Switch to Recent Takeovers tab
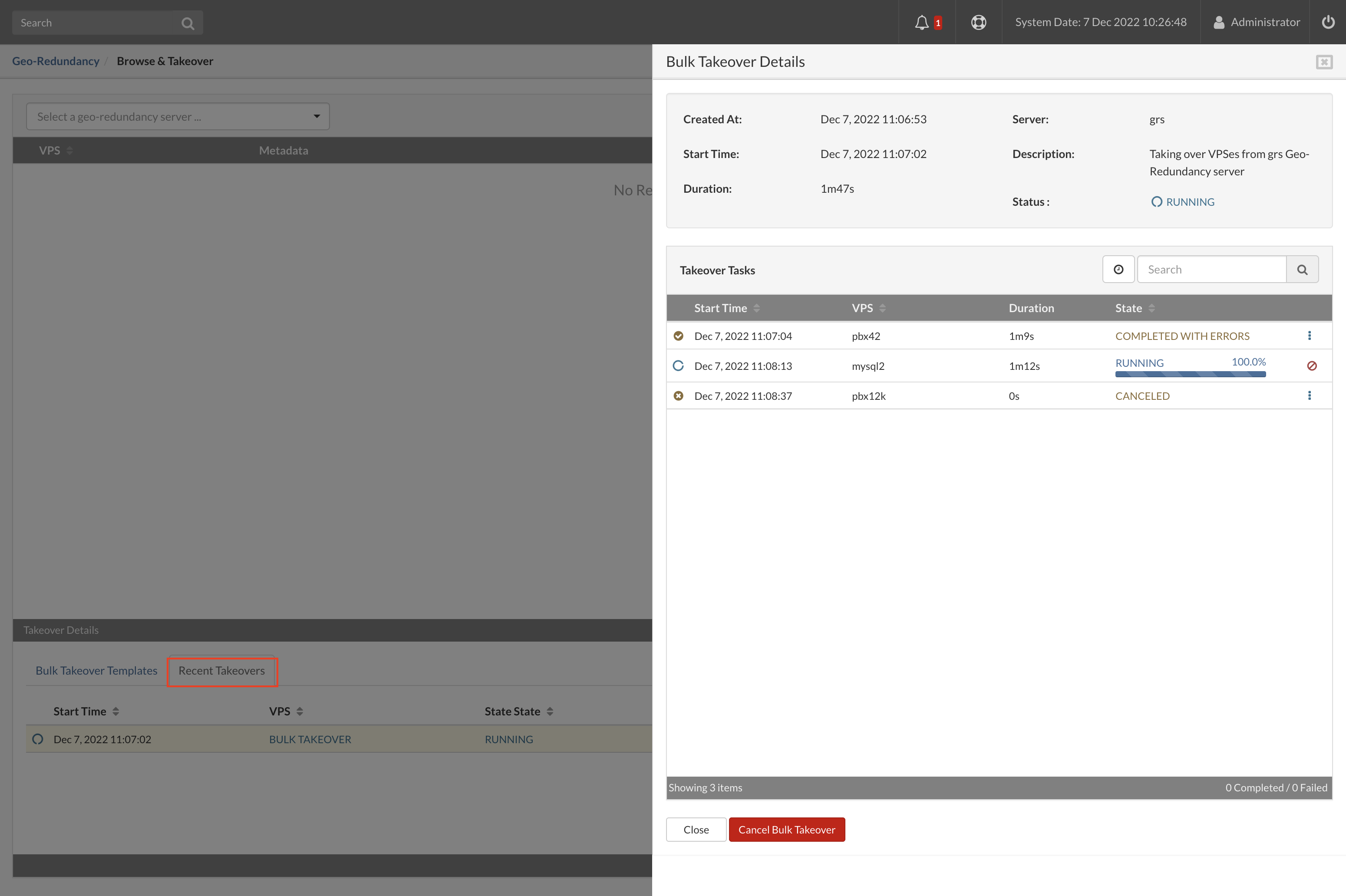The height and width of the screenshot is (896, 1346). tap(222, 671)
